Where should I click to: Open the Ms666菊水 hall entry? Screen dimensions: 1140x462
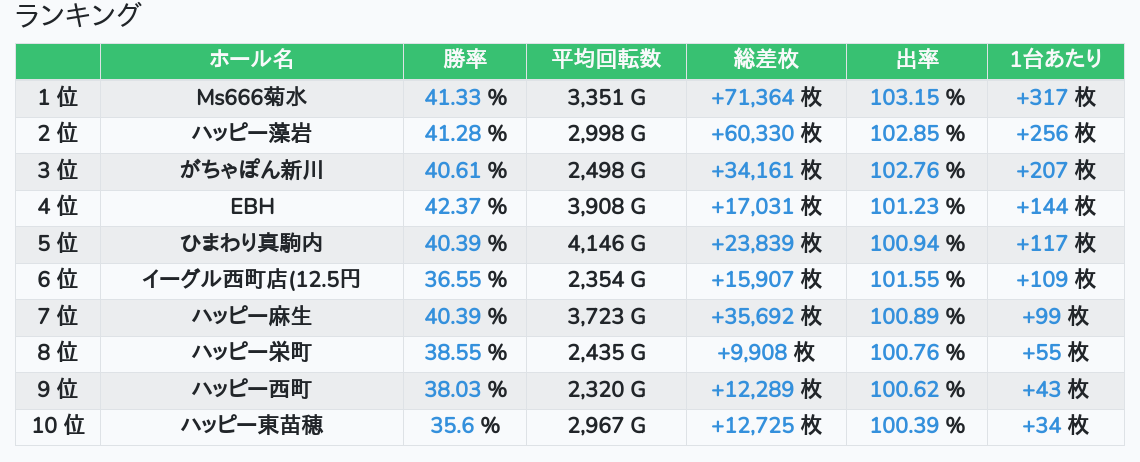[x=252, y=97]
